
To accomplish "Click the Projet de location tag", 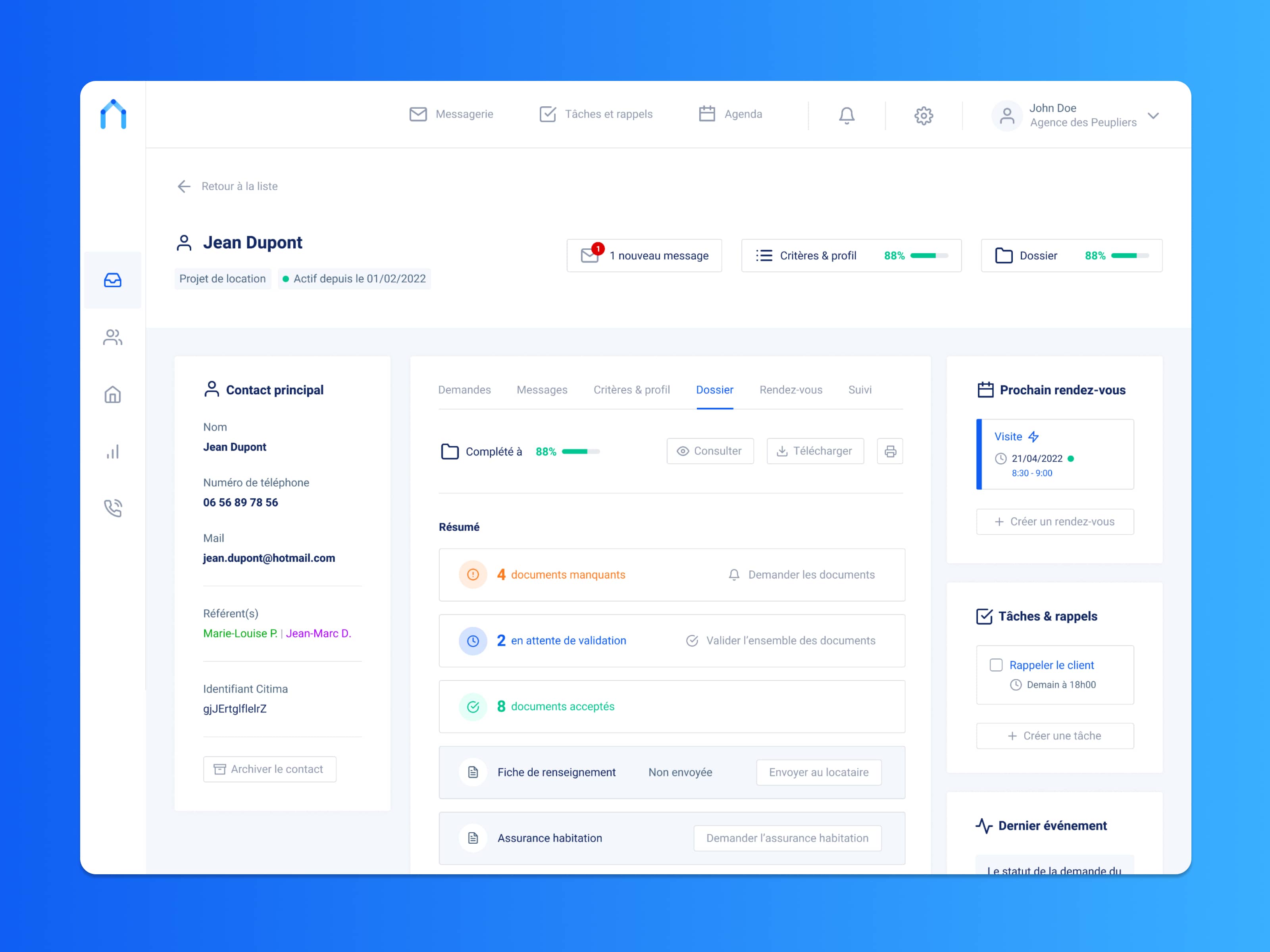I will pos(223,279).
